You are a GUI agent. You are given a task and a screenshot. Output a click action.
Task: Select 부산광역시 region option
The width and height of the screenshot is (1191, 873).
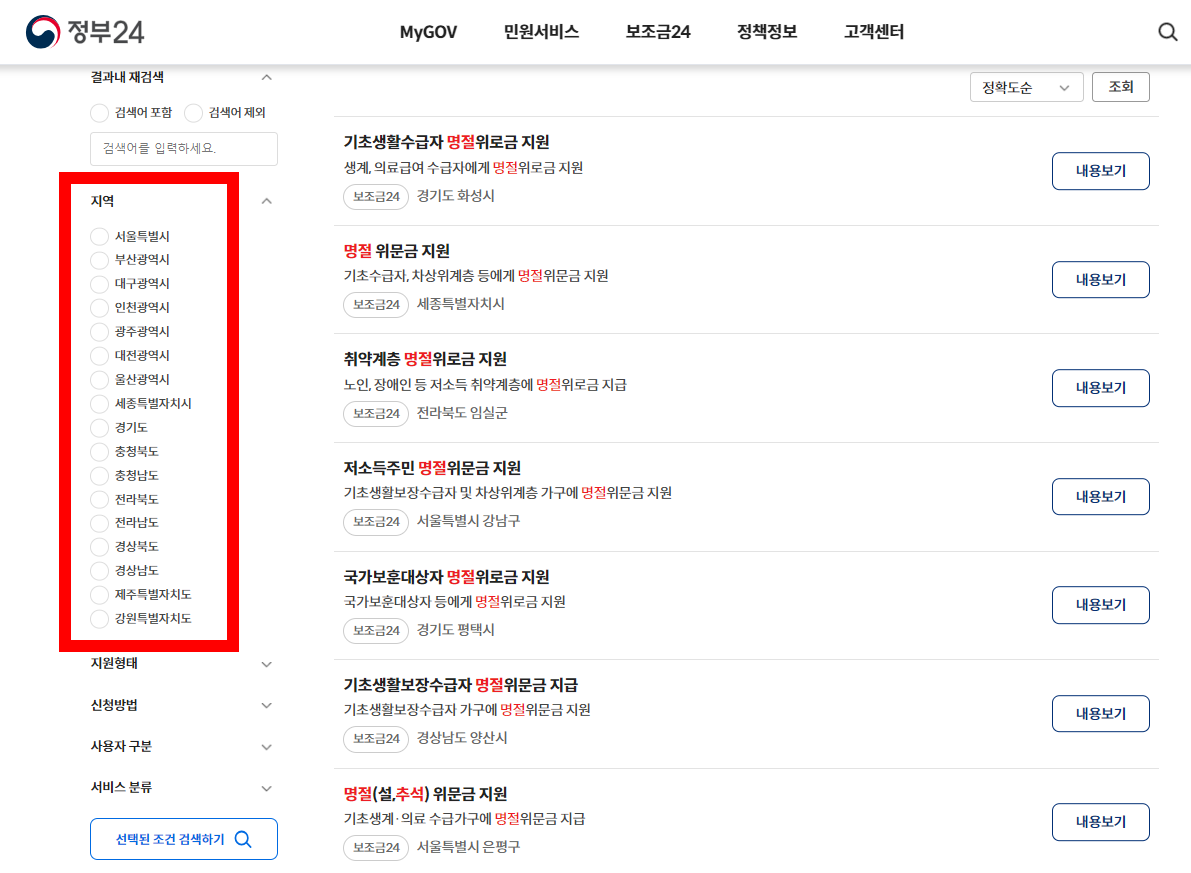tap(99, 260)
